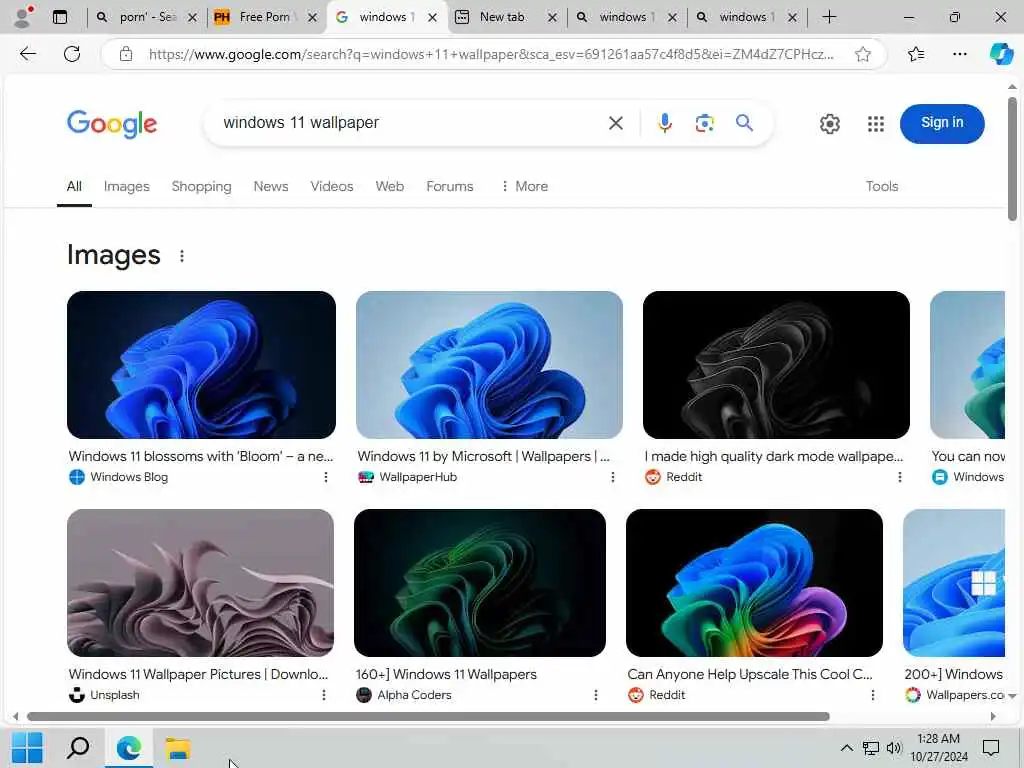The width and height of the screenshot is (1024, 768).
Task: Show hidden system tray icons
Action: (x=846, y=748)
